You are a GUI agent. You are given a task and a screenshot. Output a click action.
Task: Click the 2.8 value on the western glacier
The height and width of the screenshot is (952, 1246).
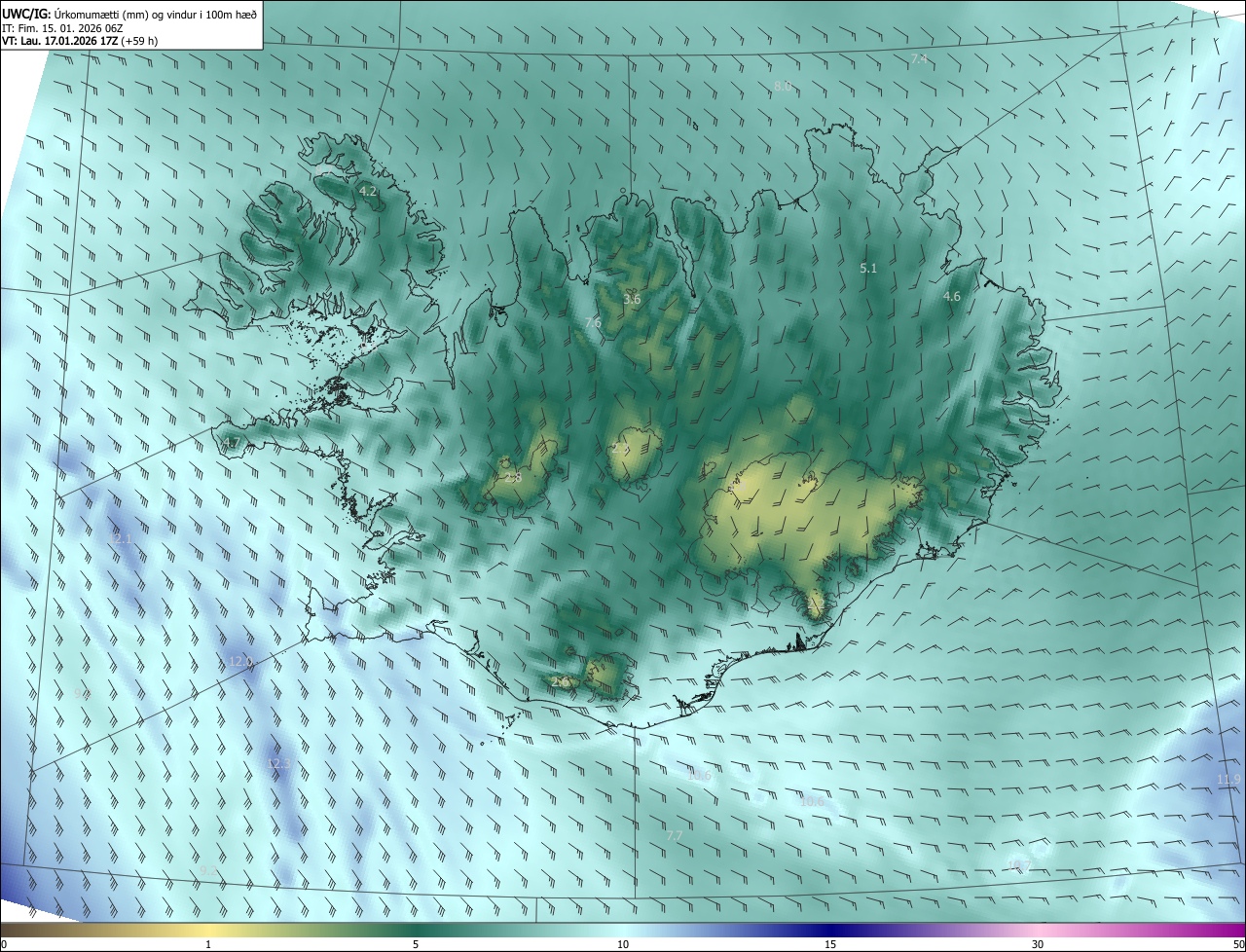pos(513,478)
